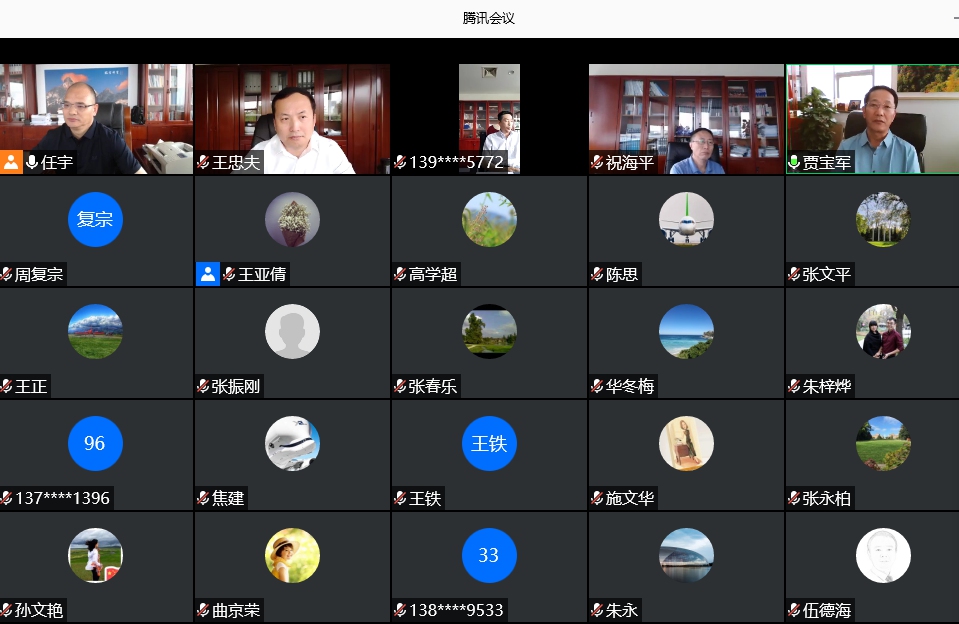Select 王忠夫's video feed
The image size is (959, 624).
point(292,119)
